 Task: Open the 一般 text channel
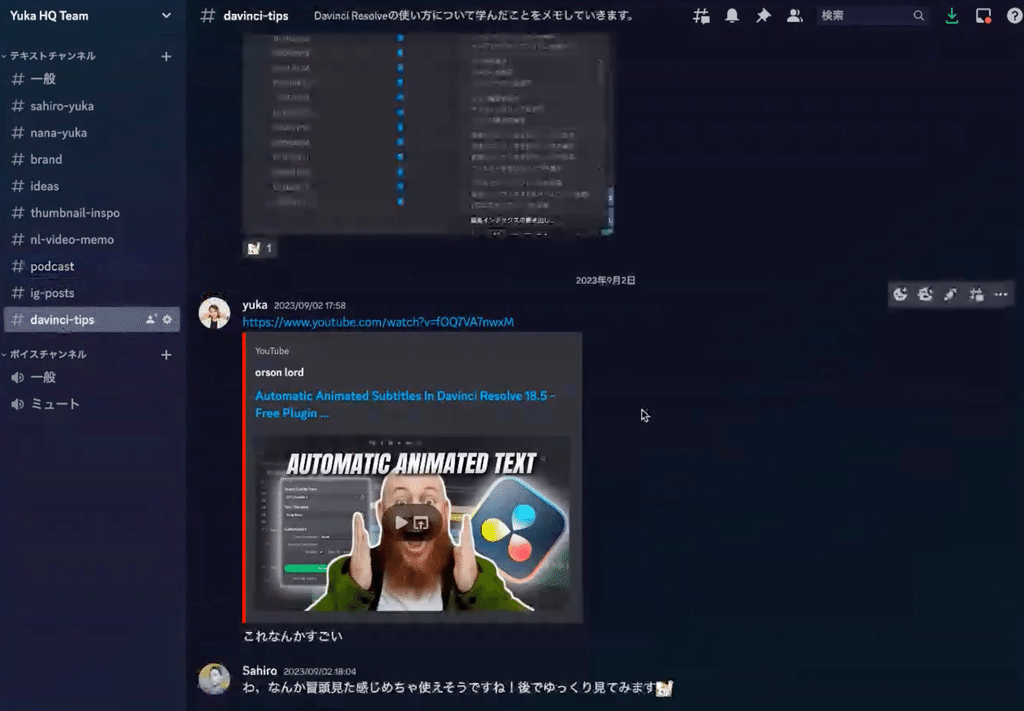pyautogui.click(x=91, y=79)
